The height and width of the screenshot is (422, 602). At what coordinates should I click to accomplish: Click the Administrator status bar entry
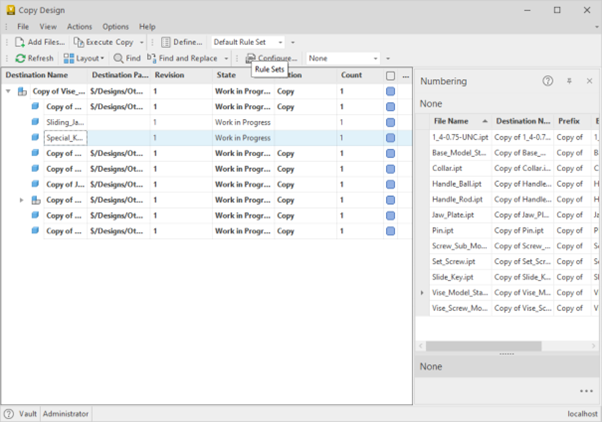tap(66, 414)
